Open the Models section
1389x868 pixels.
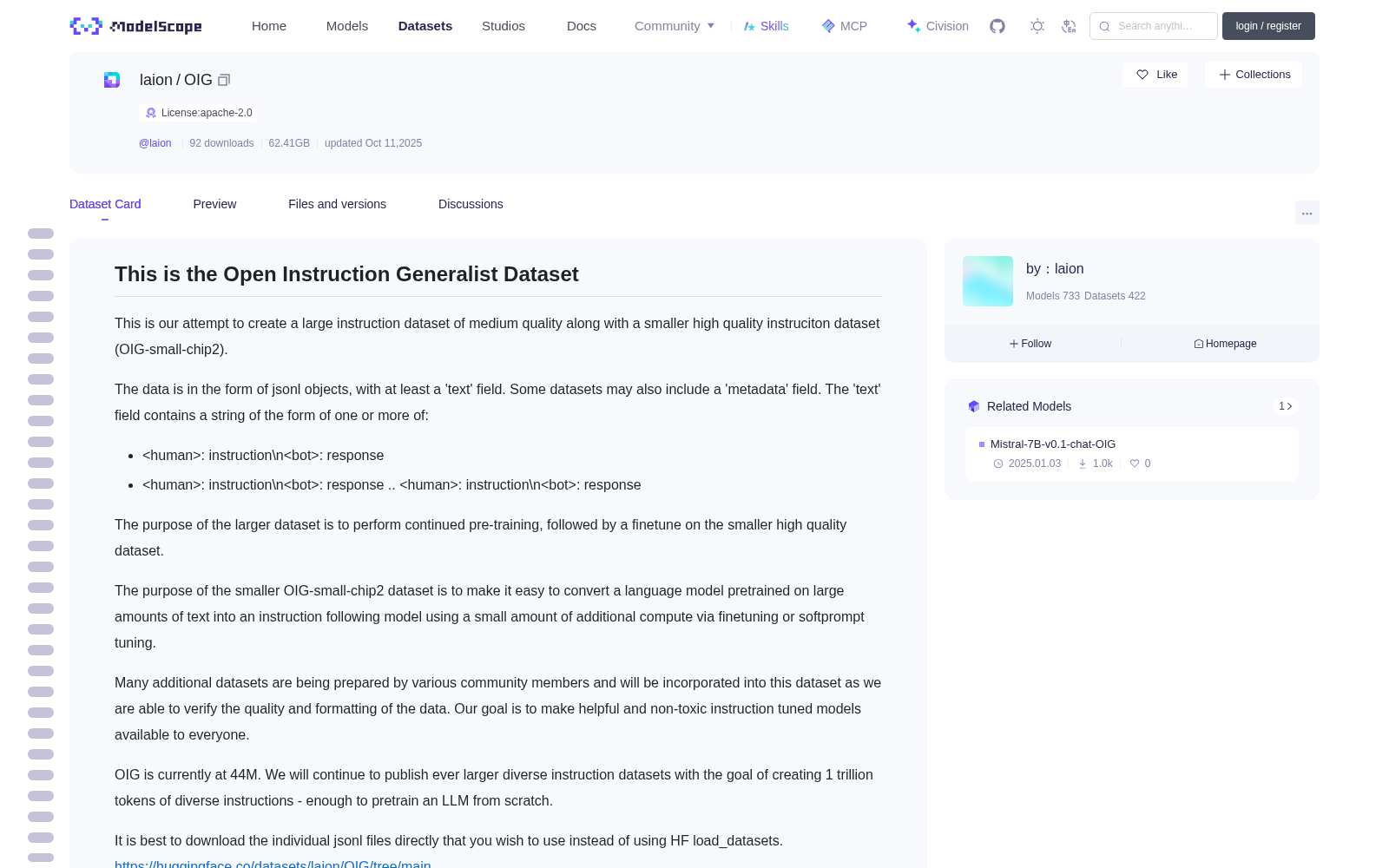(x=347, y=26)
